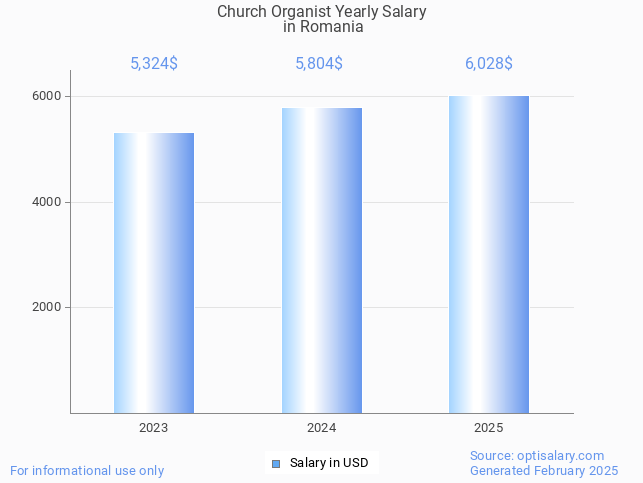Screen dimensions: 643x483
Task: Click the "in Romania" subtitle line
Action: pos(323,27)
